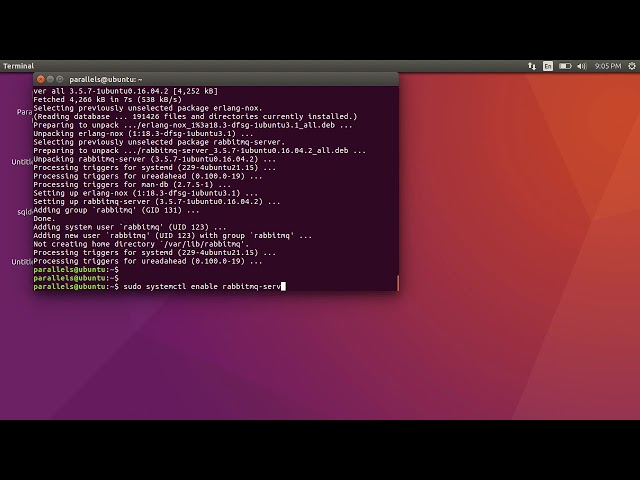This screenshot has height=480, width=640.
Task: Click the line 'Unpacking erlang-nox'
Action: (x=143, y=134)
